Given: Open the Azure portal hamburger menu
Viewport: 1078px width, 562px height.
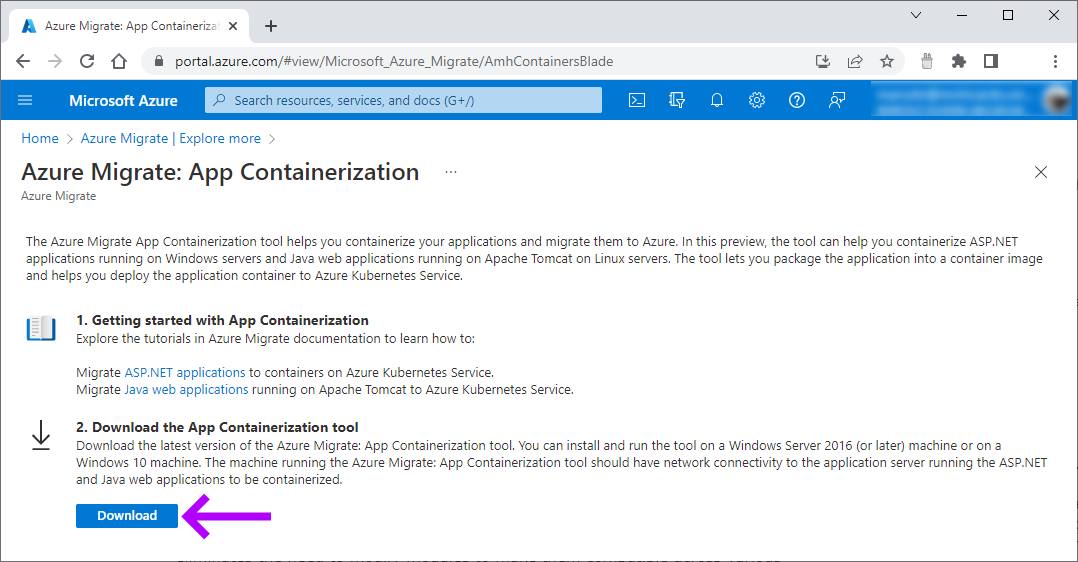Looking at the screenshot, I should tap(25, 100).
